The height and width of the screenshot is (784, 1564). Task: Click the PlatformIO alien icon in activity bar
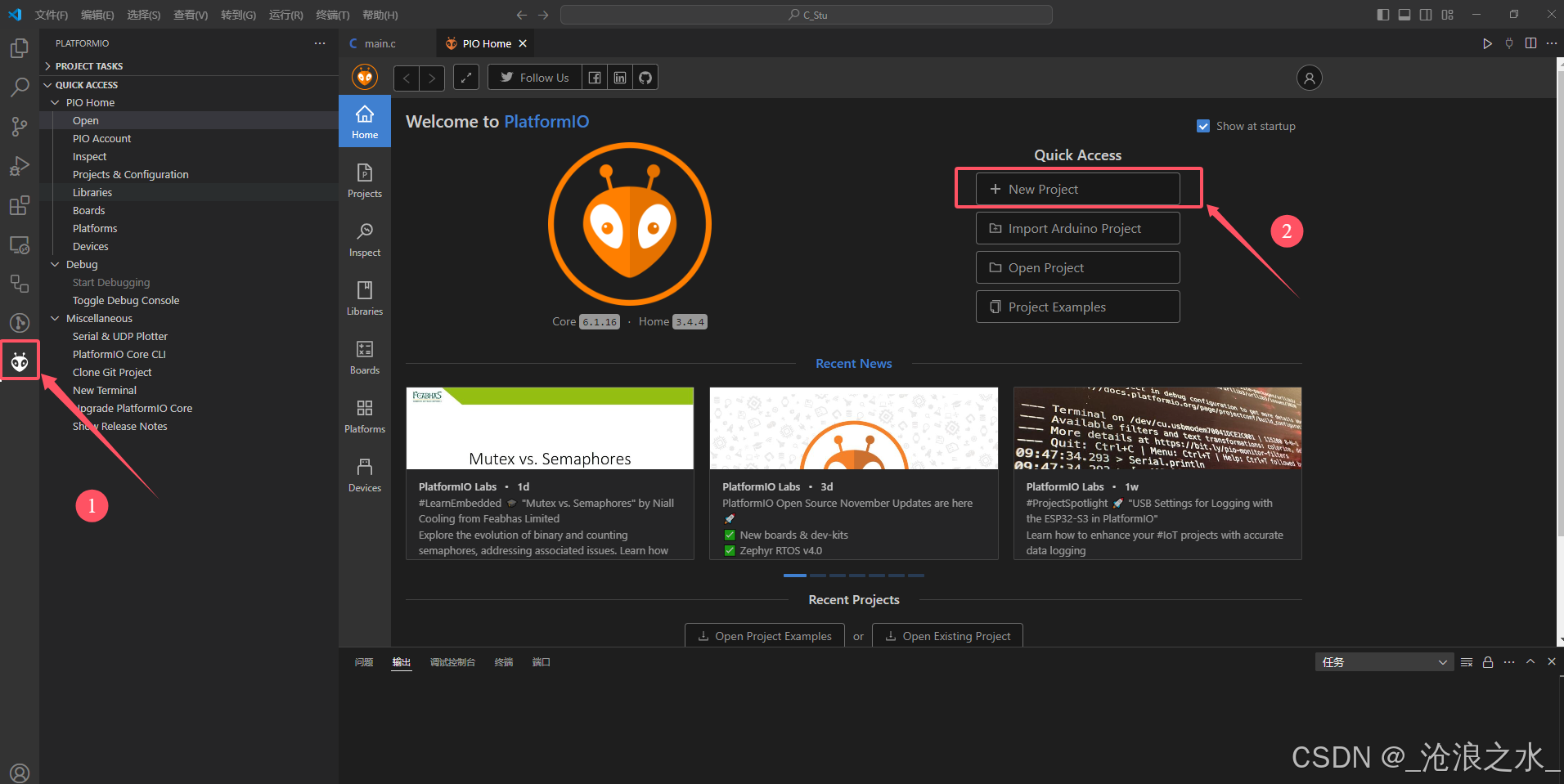coord(20,361)
